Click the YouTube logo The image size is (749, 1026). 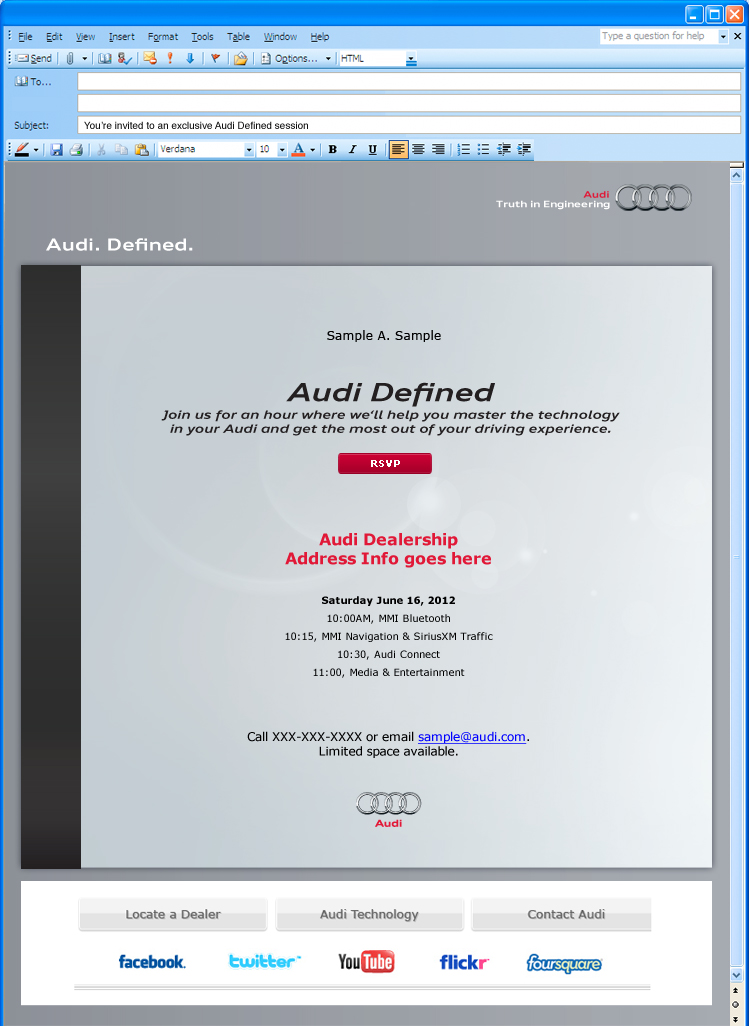pyautogui.click(x=366, y=961)
